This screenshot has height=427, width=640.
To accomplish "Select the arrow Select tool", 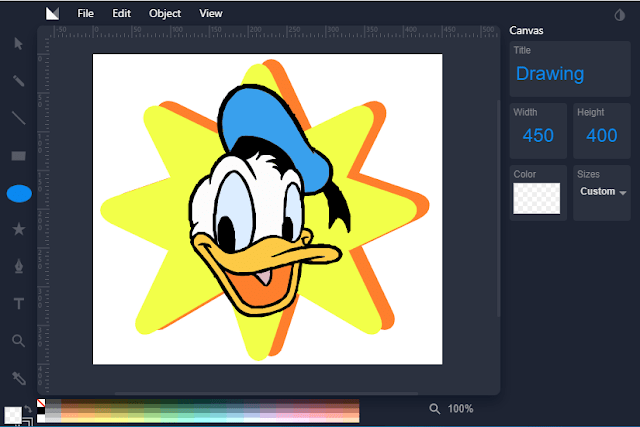I will tap(18, 43).
